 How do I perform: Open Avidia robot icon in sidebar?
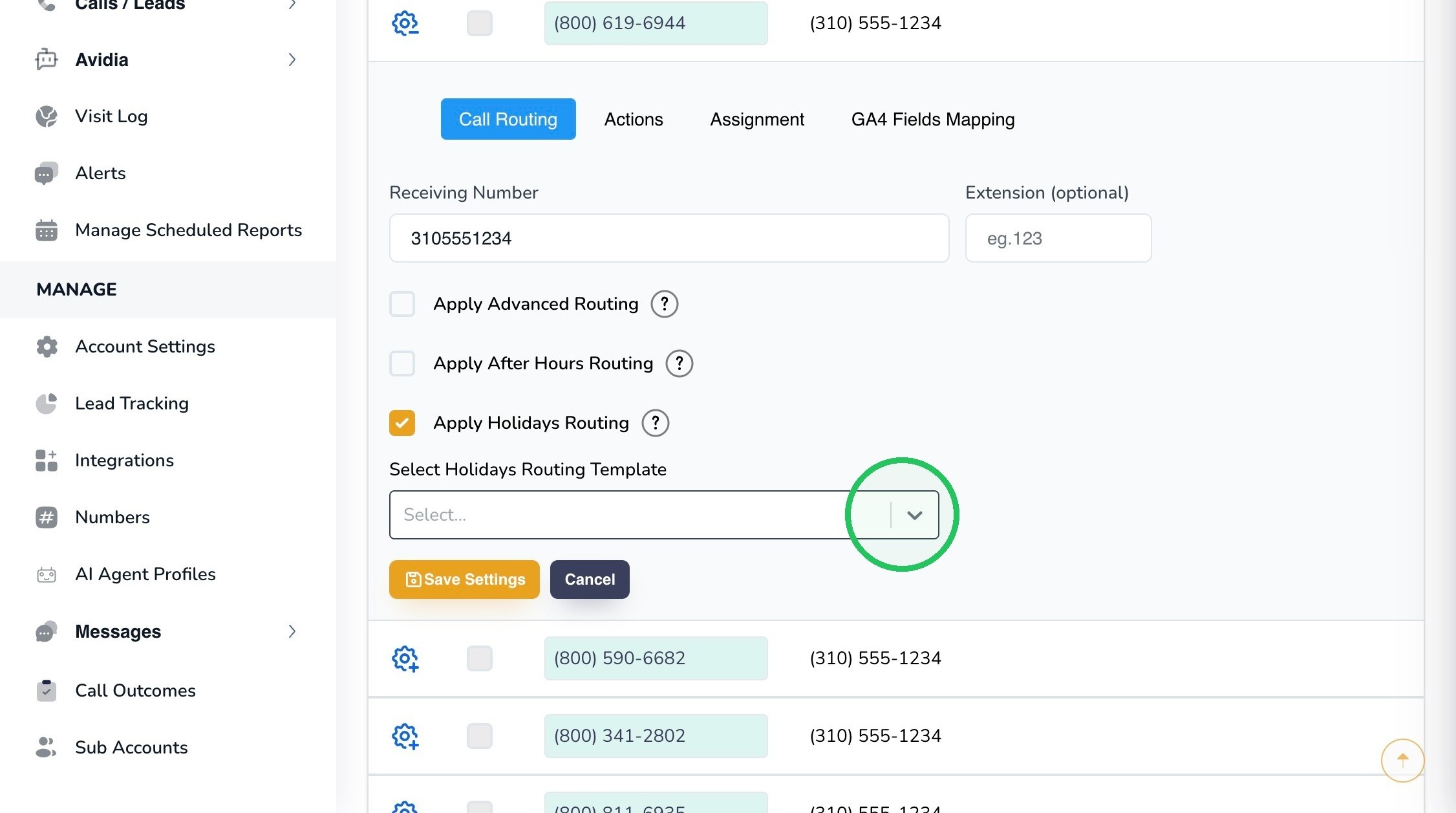click(47, 60)
